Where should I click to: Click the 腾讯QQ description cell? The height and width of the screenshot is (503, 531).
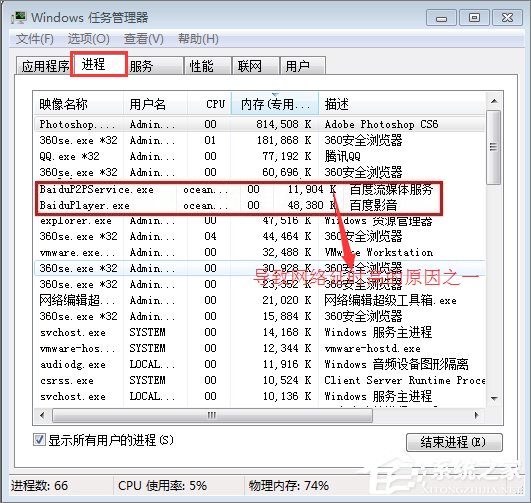(342, 156)
